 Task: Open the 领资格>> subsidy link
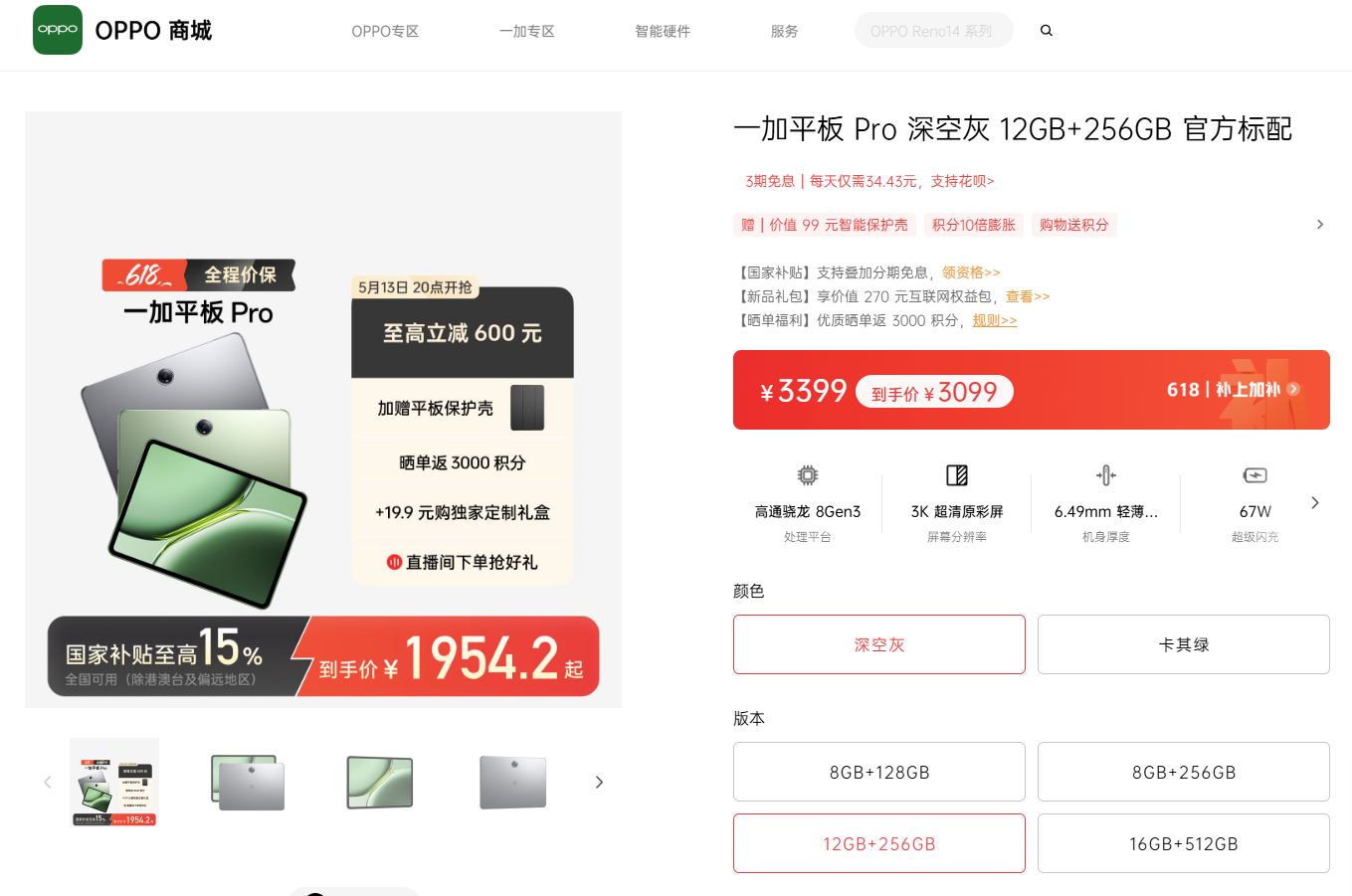pyautogui.click(x=971, y=272)
